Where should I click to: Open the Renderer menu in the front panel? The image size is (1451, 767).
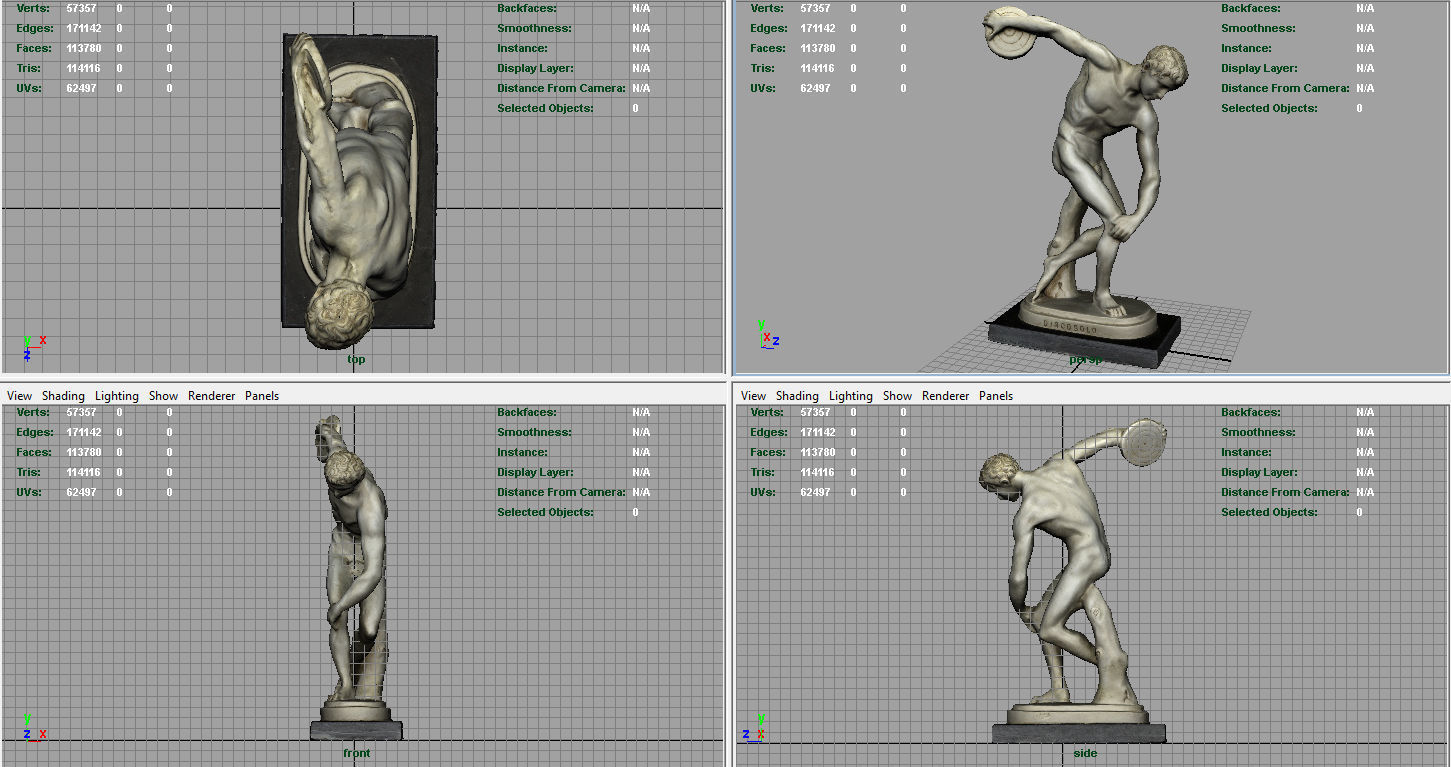(211, 396)
